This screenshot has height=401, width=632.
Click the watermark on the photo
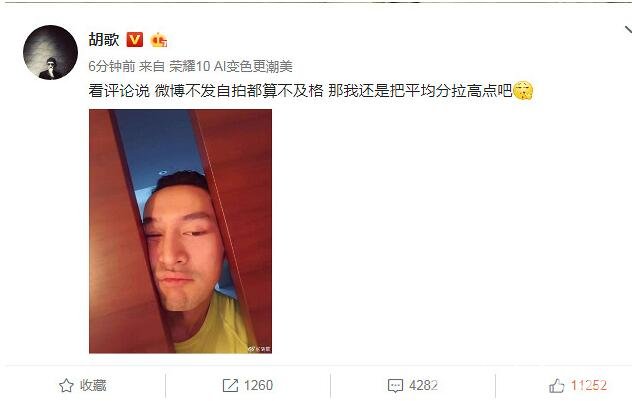tap(259, 349)
